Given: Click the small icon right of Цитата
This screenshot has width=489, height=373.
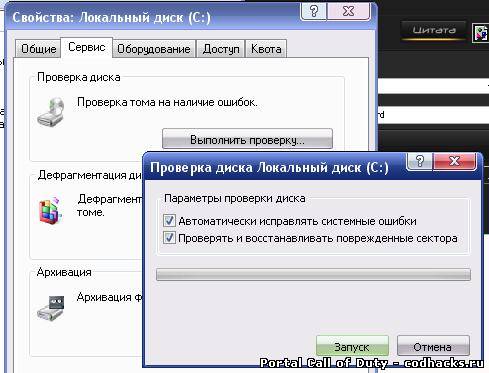Looking at the screenshot, I should tap(481, 33).
